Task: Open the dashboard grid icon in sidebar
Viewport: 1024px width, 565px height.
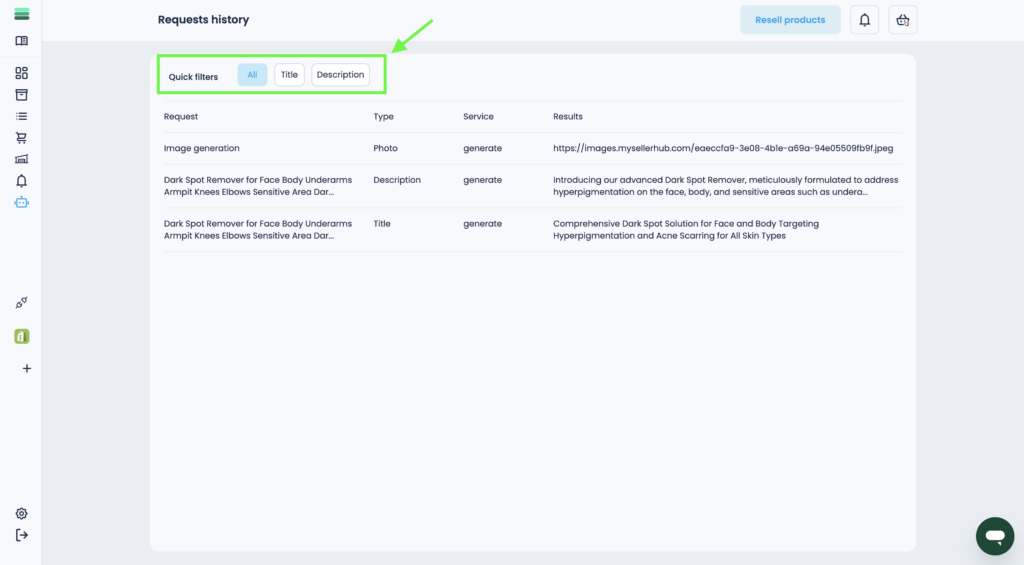Action: [x=21, y=73]
